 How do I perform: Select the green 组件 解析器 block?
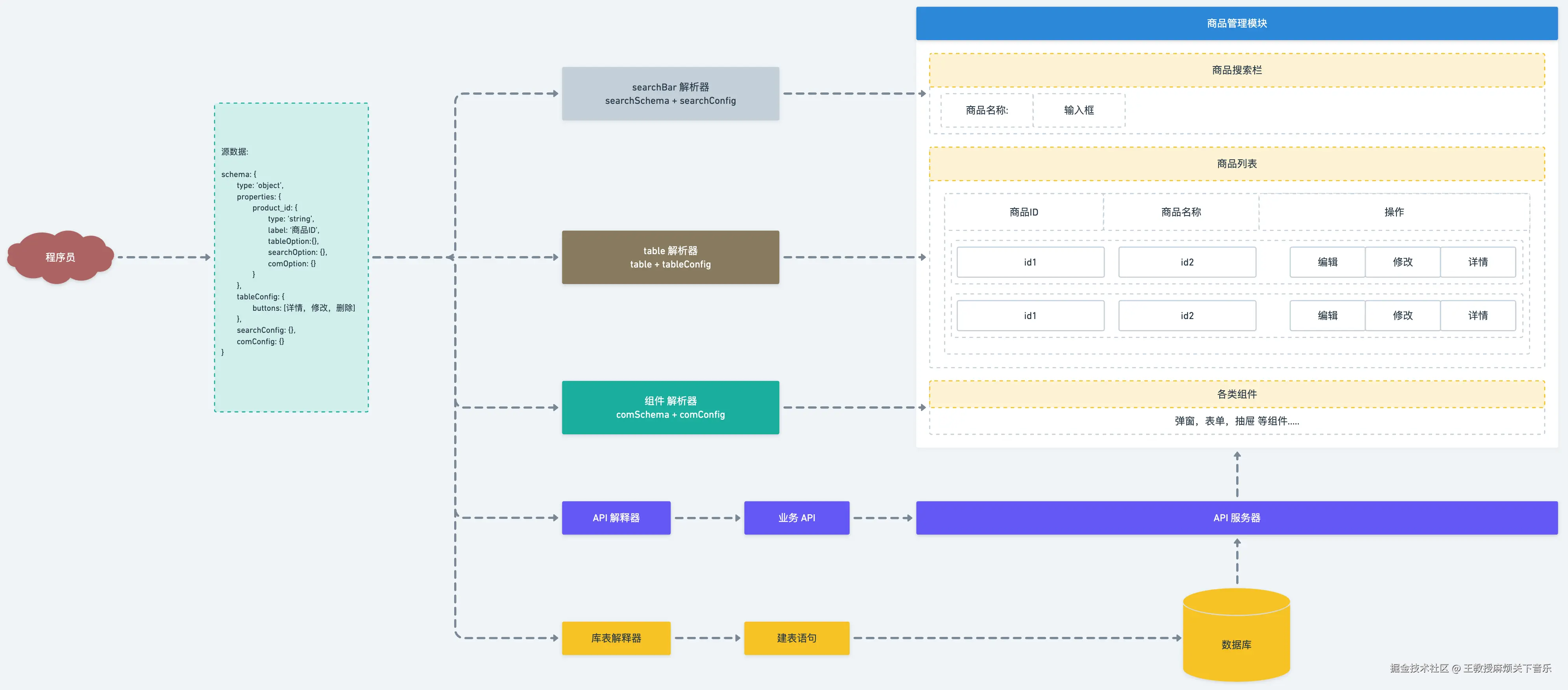670,408
